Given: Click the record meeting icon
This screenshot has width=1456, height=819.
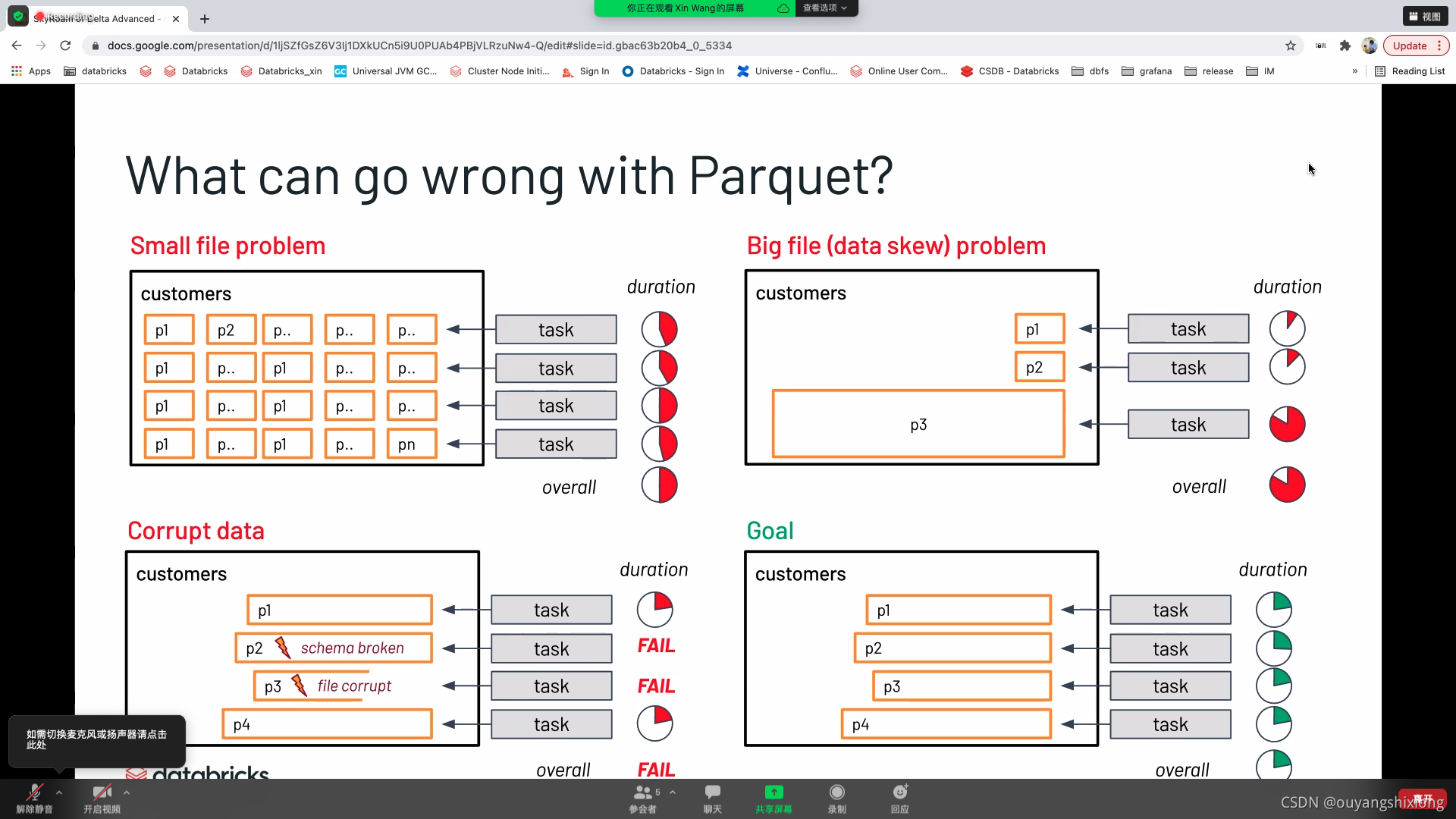Looking at the screenshot, I should pyautogui.click(x=838, y=793).
